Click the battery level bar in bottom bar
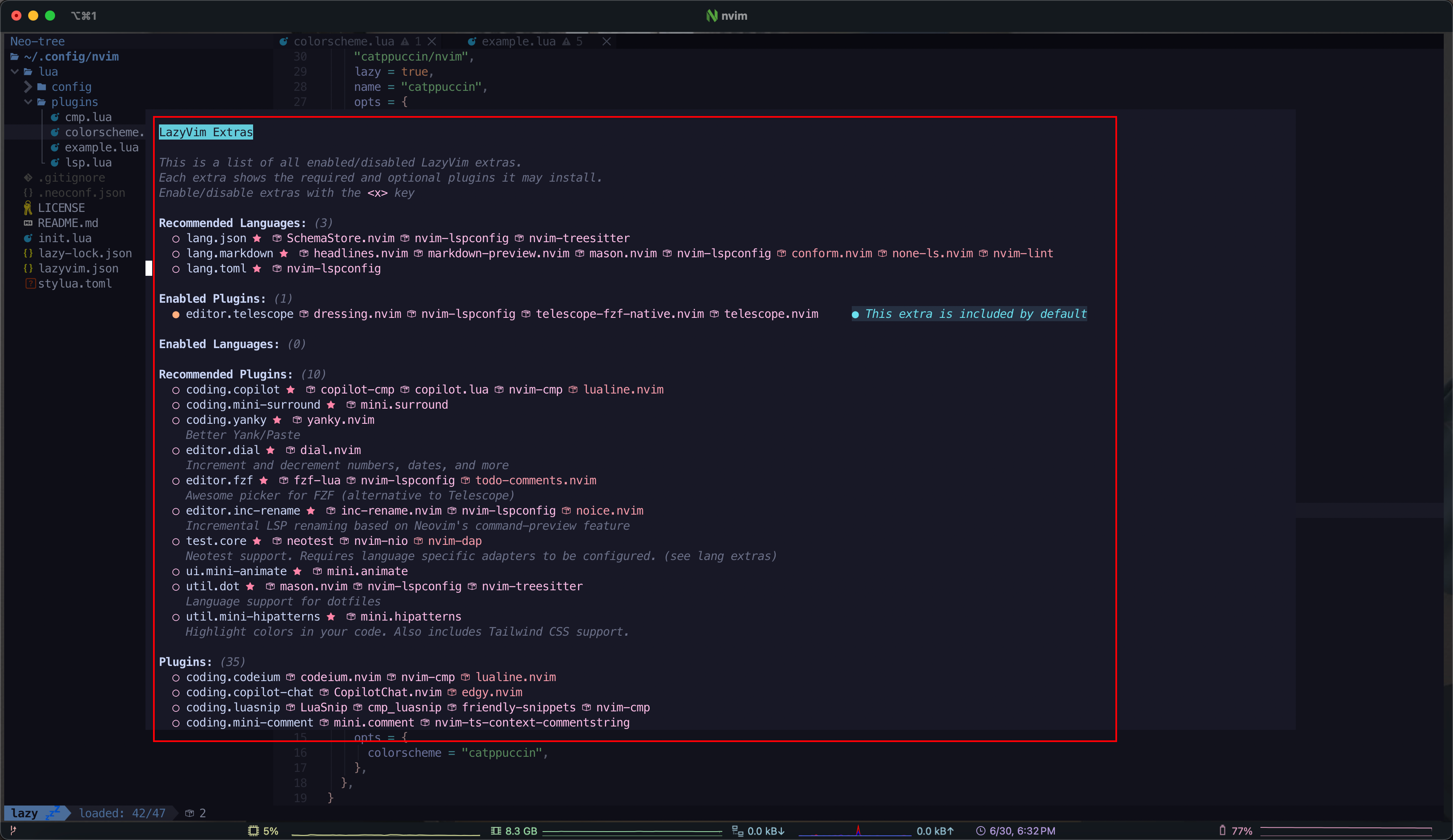Image resolution: width=1453 pixels, height=840 pixels. click(1346, 831)
